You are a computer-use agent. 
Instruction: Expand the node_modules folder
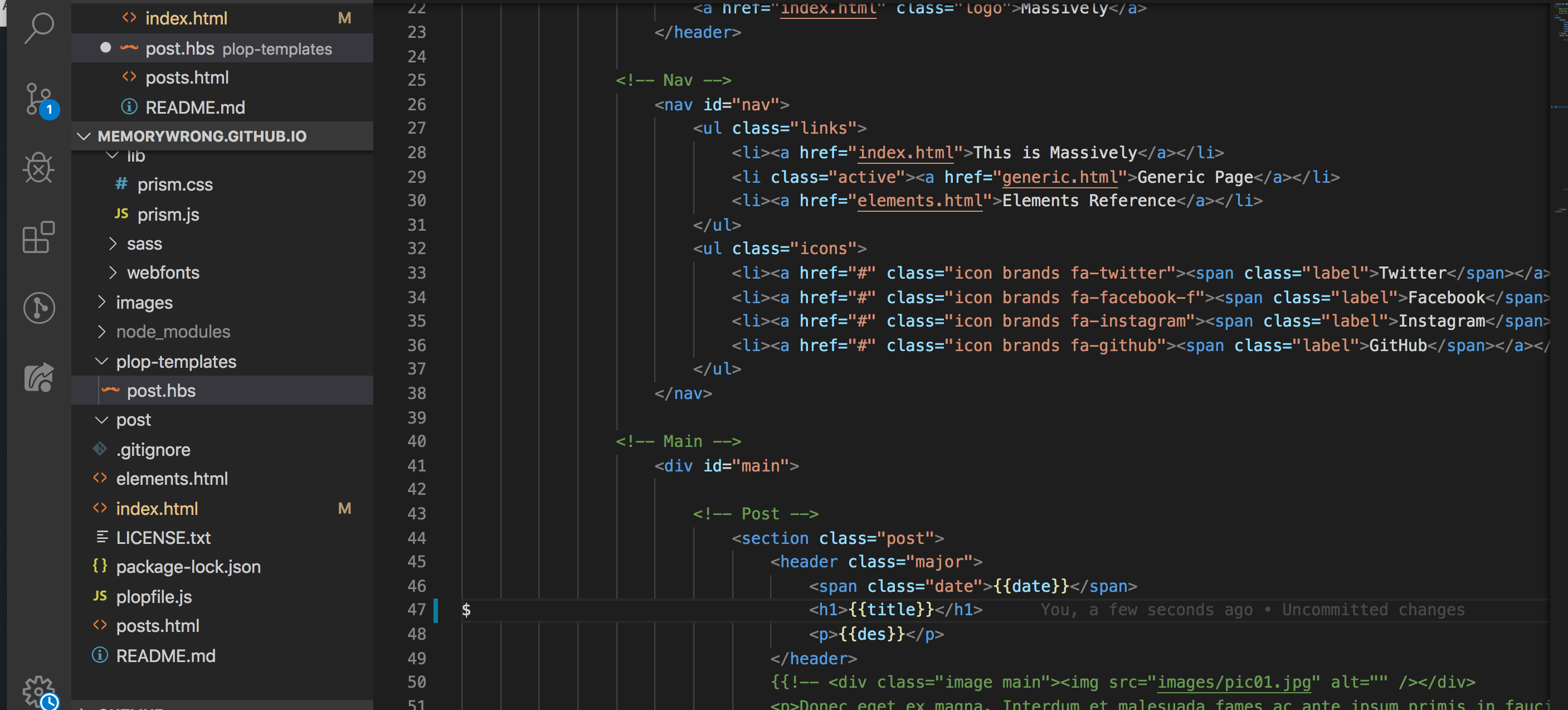222,331
